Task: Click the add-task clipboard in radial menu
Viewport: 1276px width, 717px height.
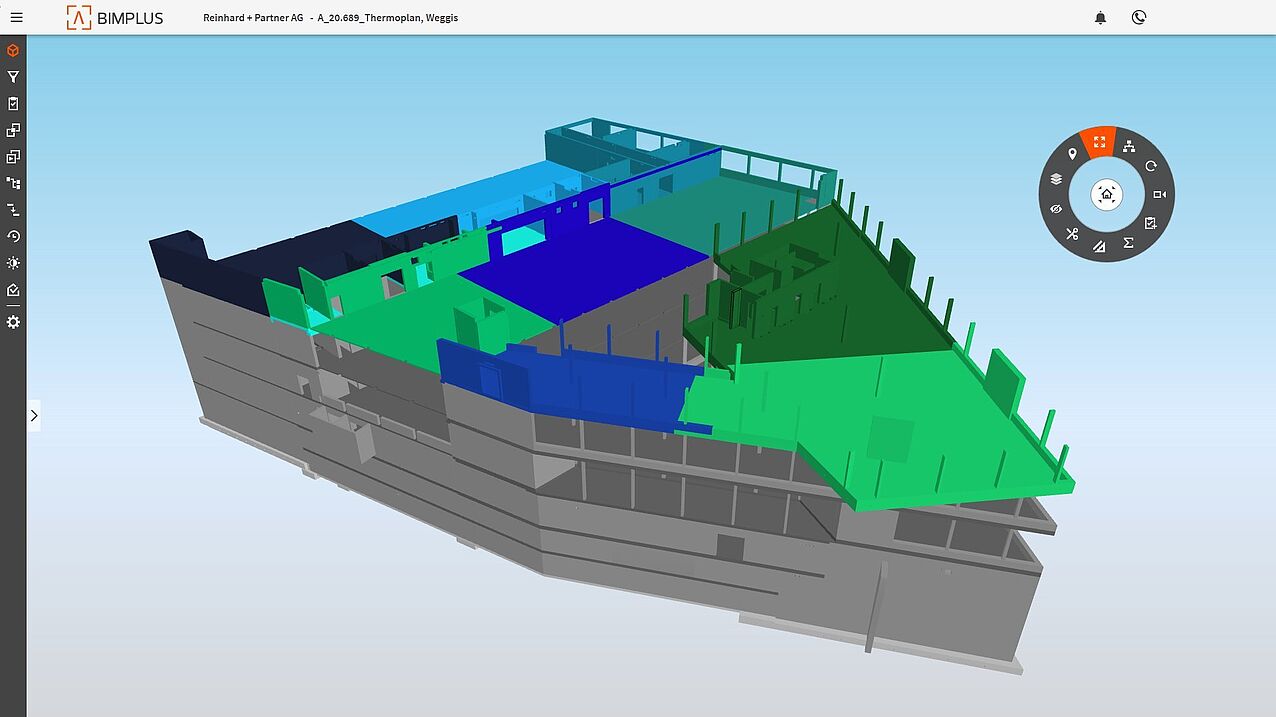Action: pyautogui.click(x=1151, y=223)
